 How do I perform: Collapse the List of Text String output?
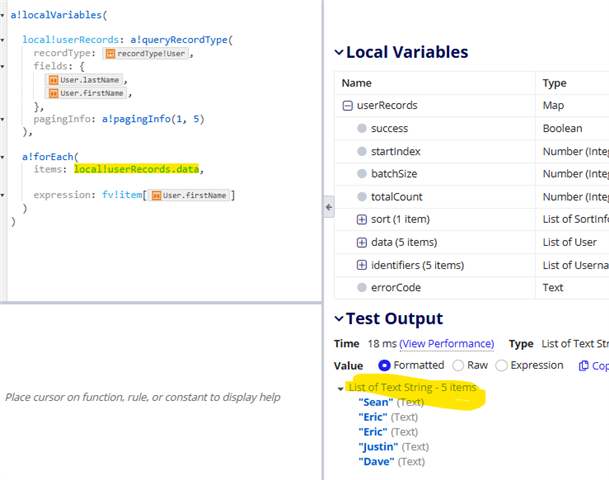click(340, 388)
